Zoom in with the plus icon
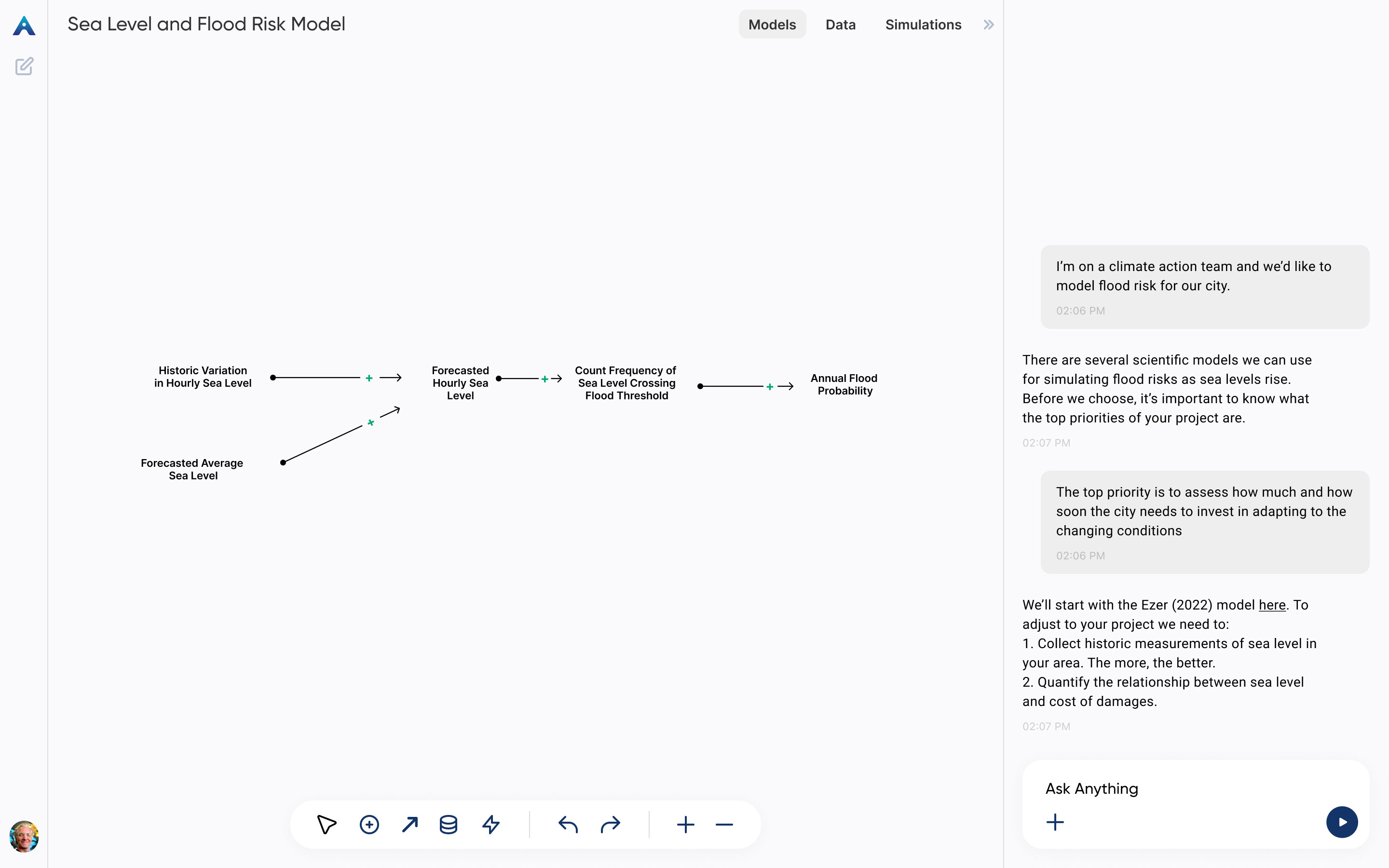 [x=685, y=825]
